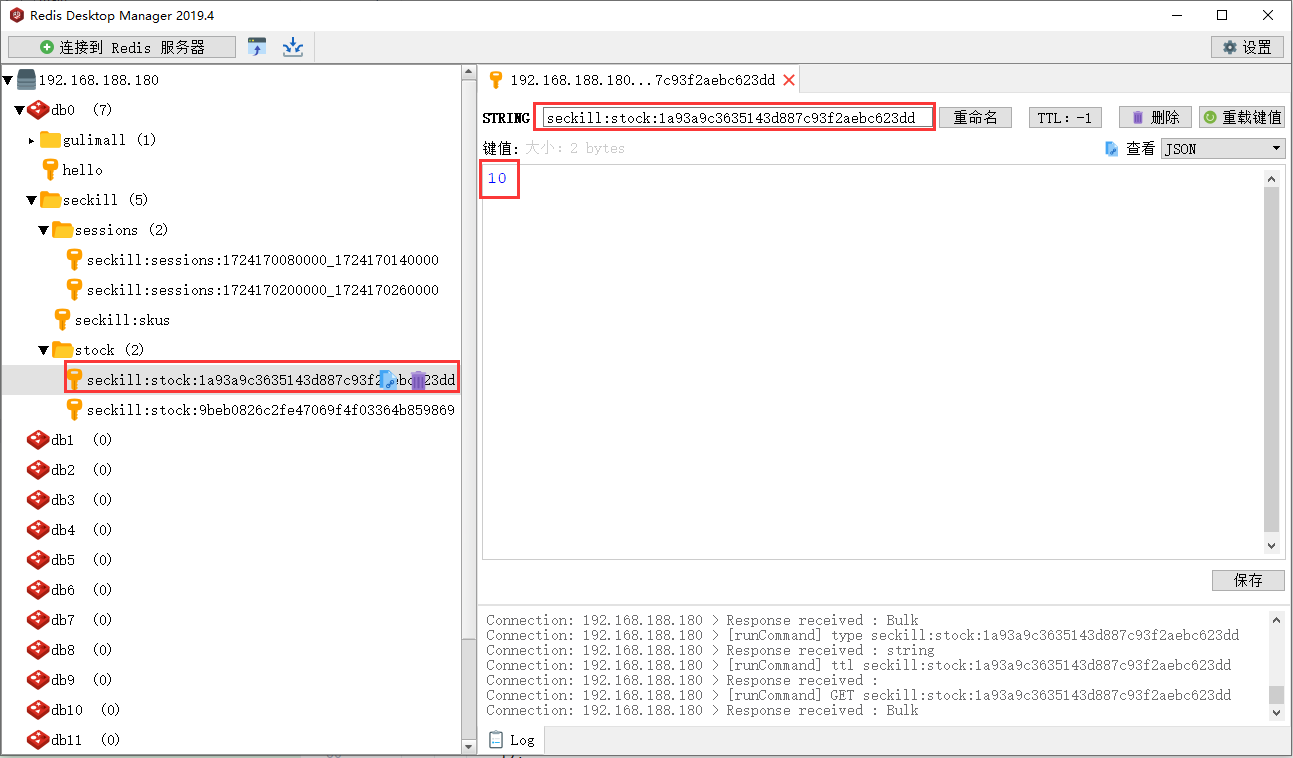Click the export connections icon in toolbar
Viewport: 1293px width, 758px height.
tap(293, 47)
